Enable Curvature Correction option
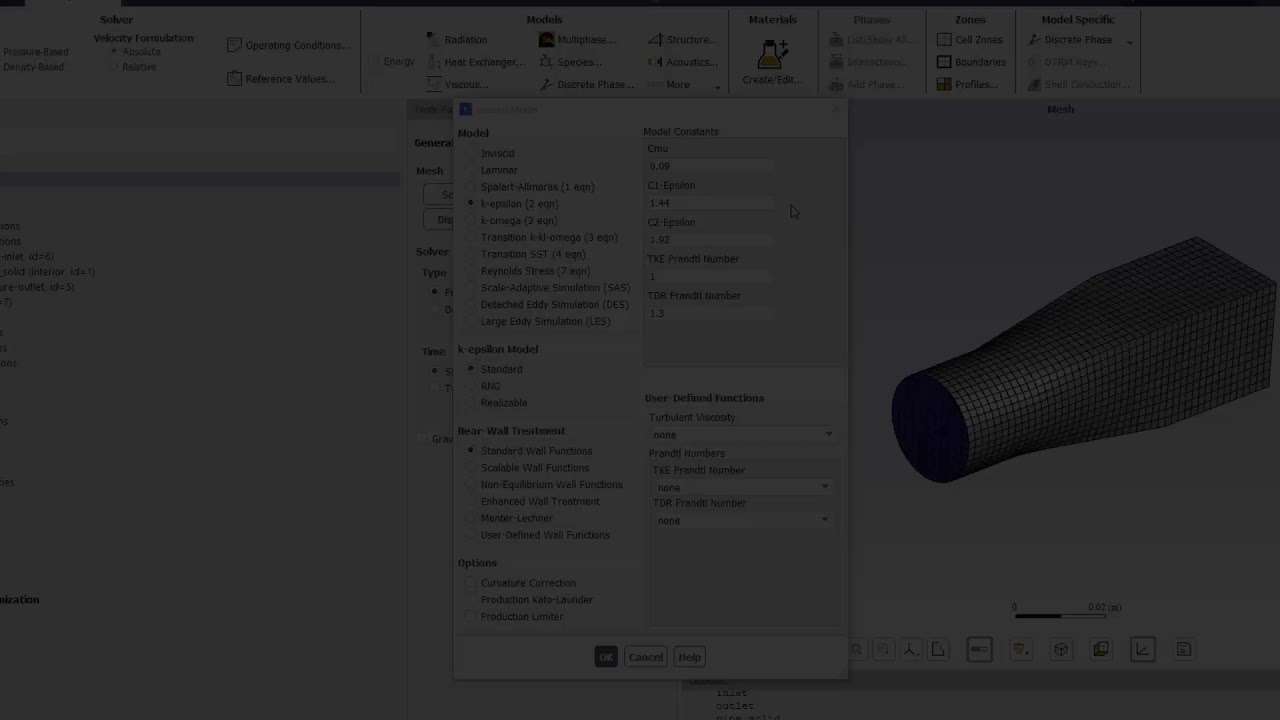The height and width of the screenshot is (720, 1280). (521, 583)
